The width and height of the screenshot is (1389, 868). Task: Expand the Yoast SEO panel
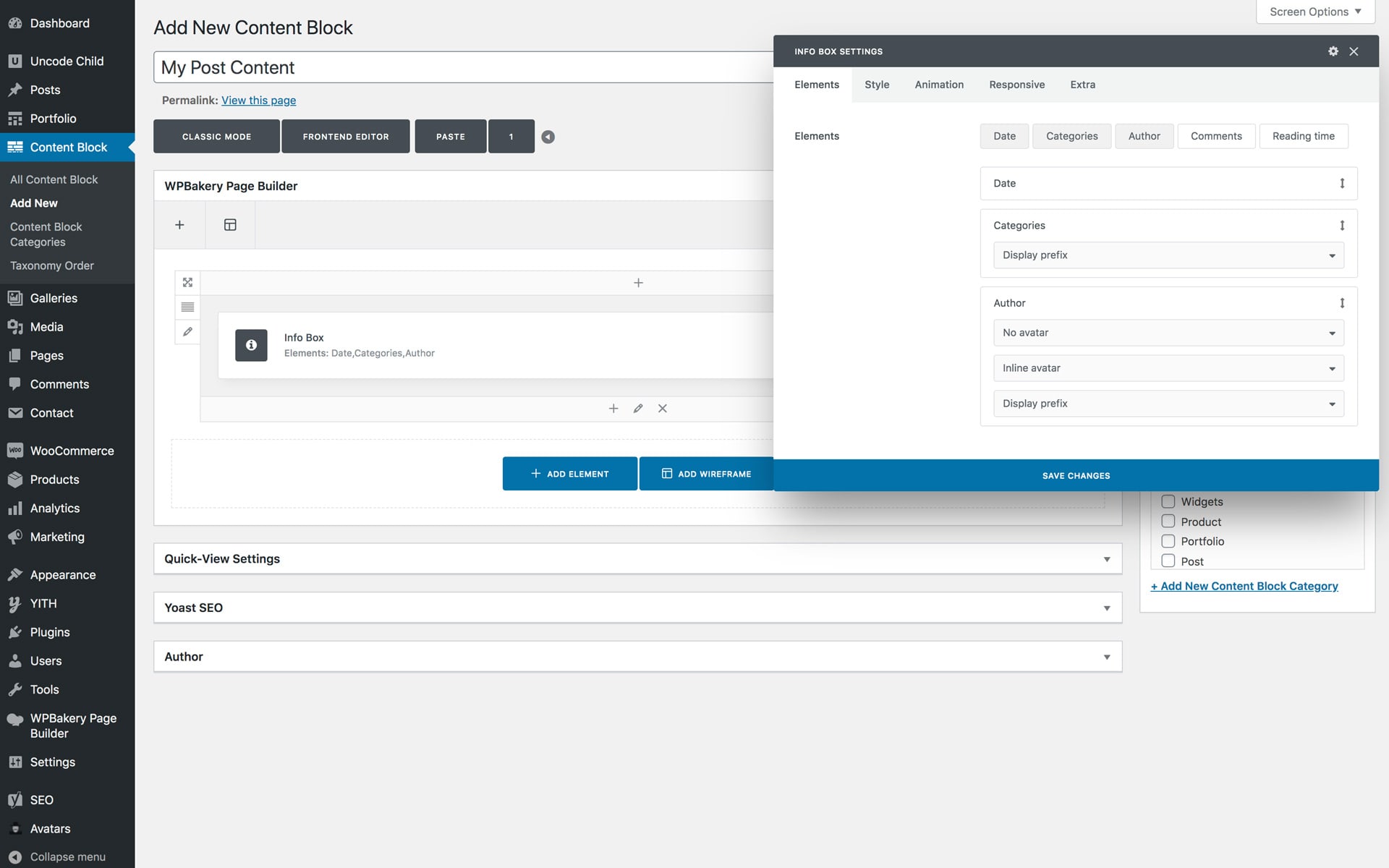(637, 608)
